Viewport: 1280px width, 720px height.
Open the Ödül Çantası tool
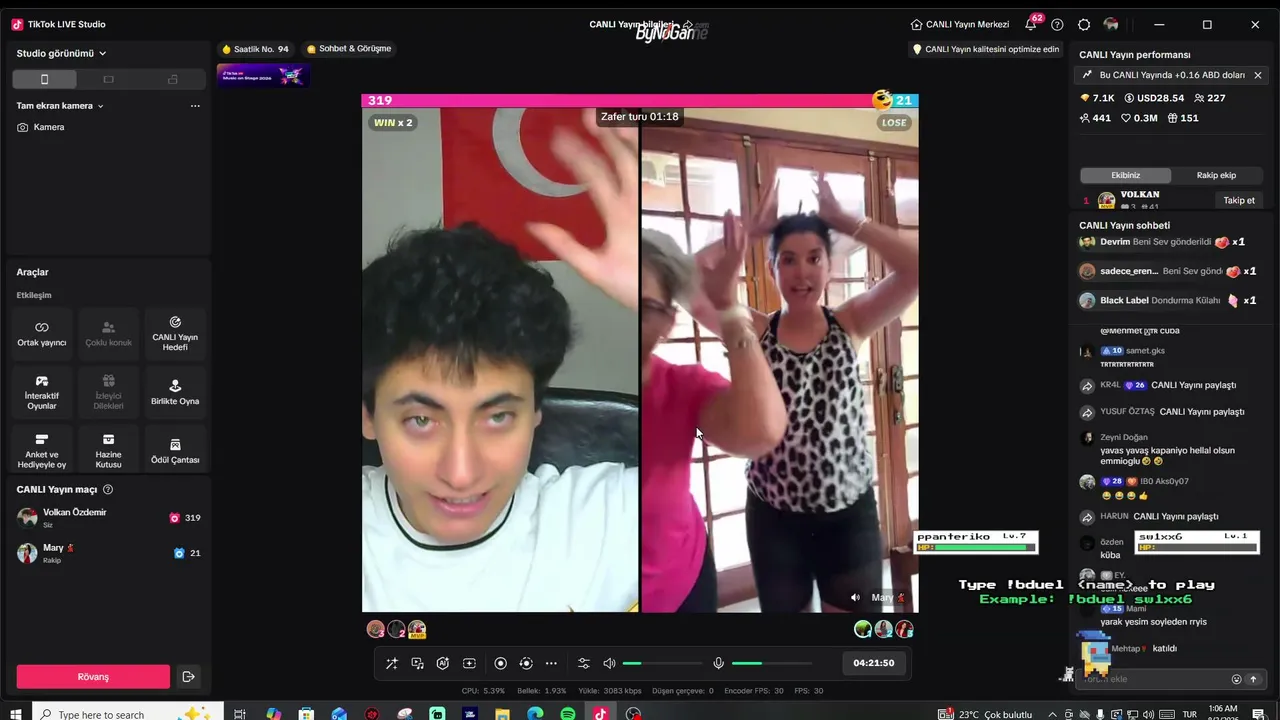(175, 451)
